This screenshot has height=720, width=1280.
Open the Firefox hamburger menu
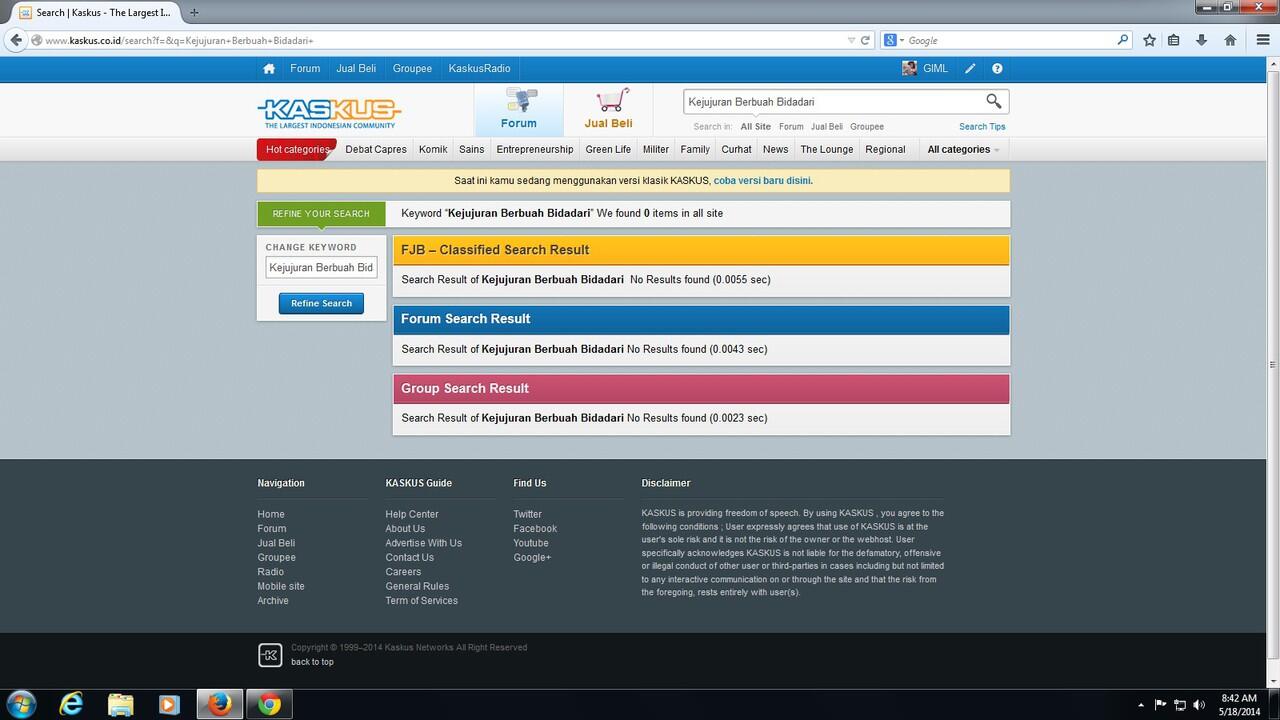pyautogui.click(x=1262, y=40)
